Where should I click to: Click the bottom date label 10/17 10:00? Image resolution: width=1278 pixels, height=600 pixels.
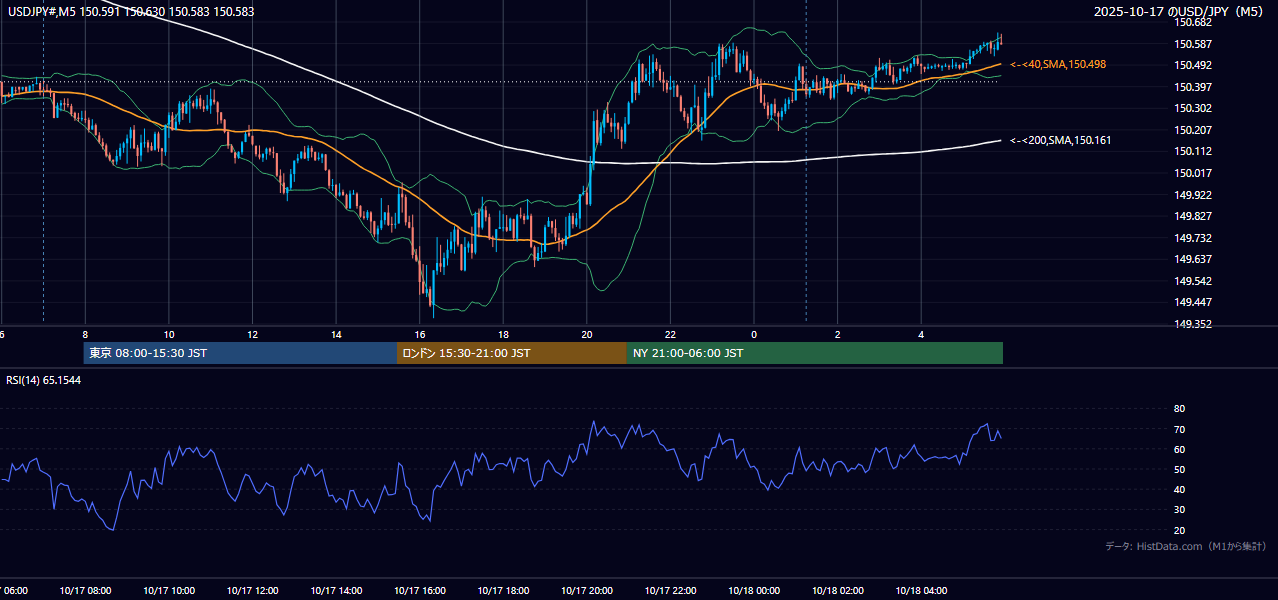(169, 591)
